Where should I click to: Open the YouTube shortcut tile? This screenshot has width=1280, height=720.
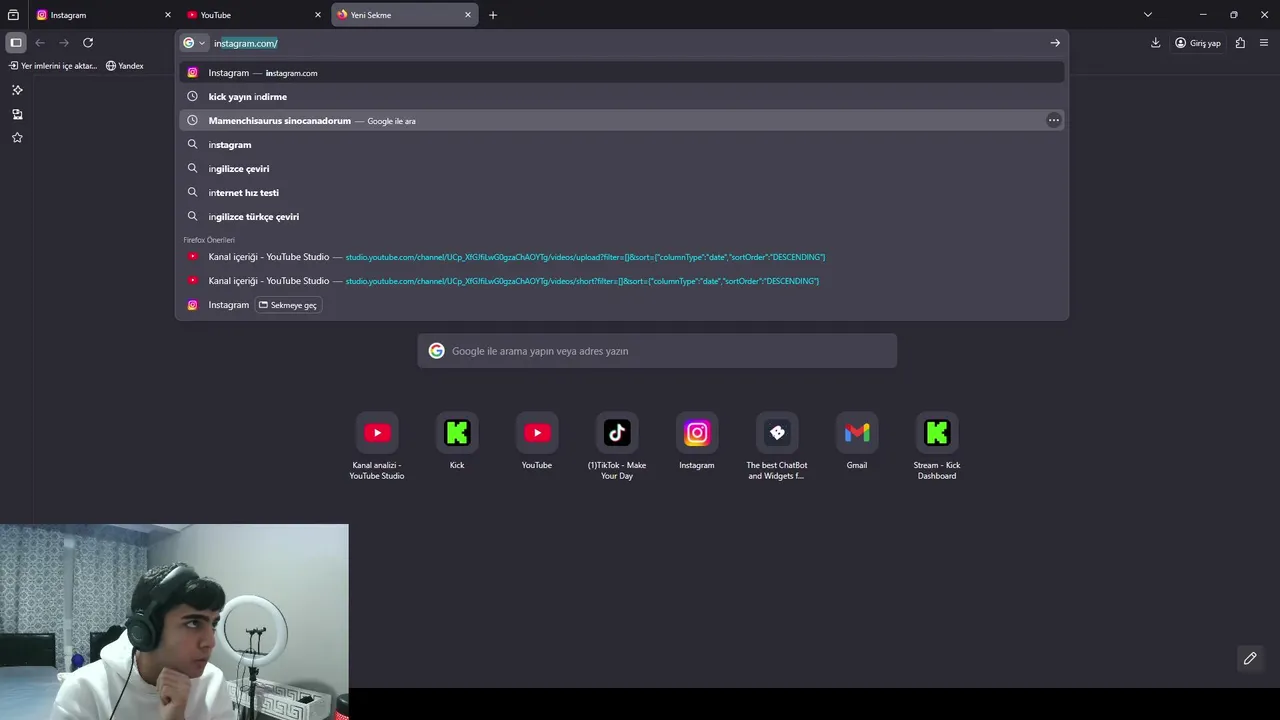(537, 441)
